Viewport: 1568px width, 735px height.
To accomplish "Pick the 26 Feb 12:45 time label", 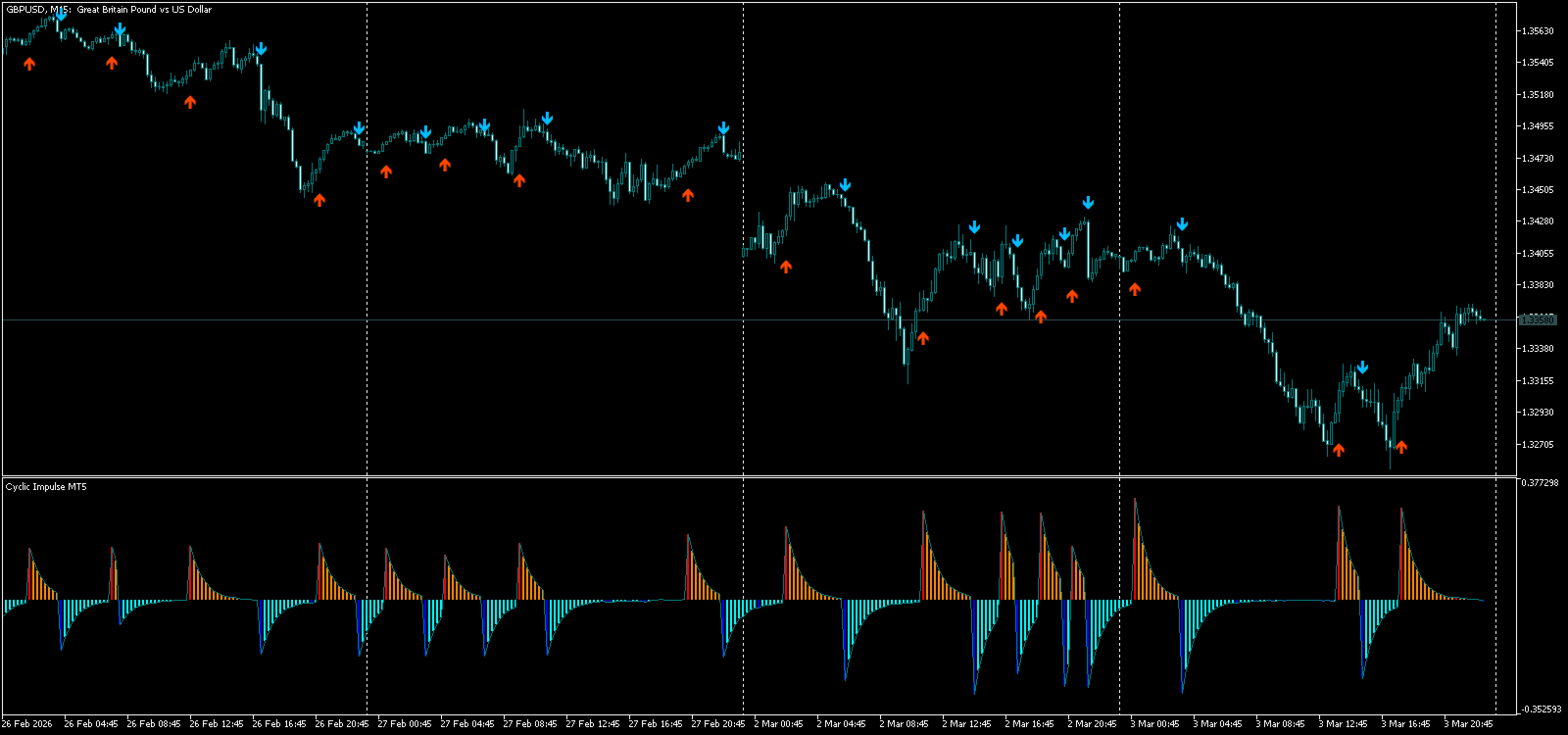I will (217, 724).
